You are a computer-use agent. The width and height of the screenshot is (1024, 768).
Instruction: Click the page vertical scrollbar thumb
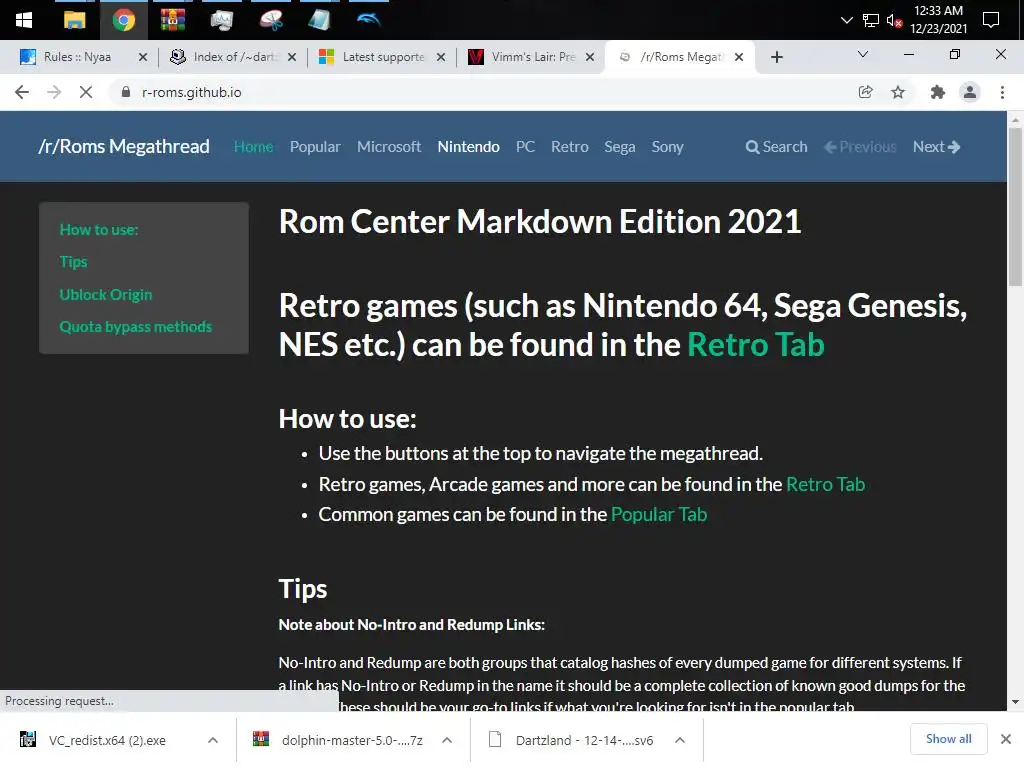coord(1015,206)
